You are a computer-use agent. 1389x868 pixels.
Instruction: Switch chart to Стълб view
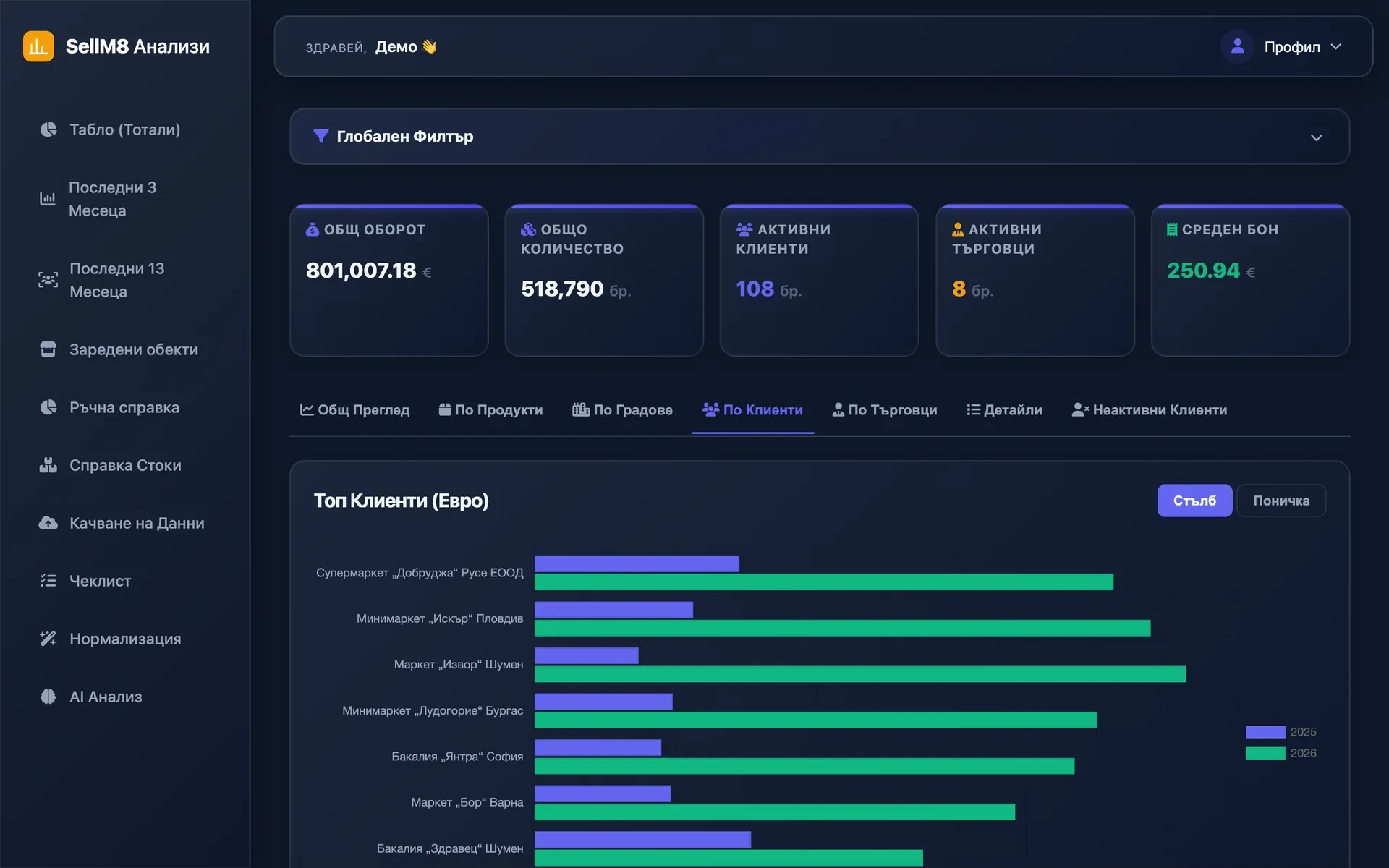point(1194,501)
